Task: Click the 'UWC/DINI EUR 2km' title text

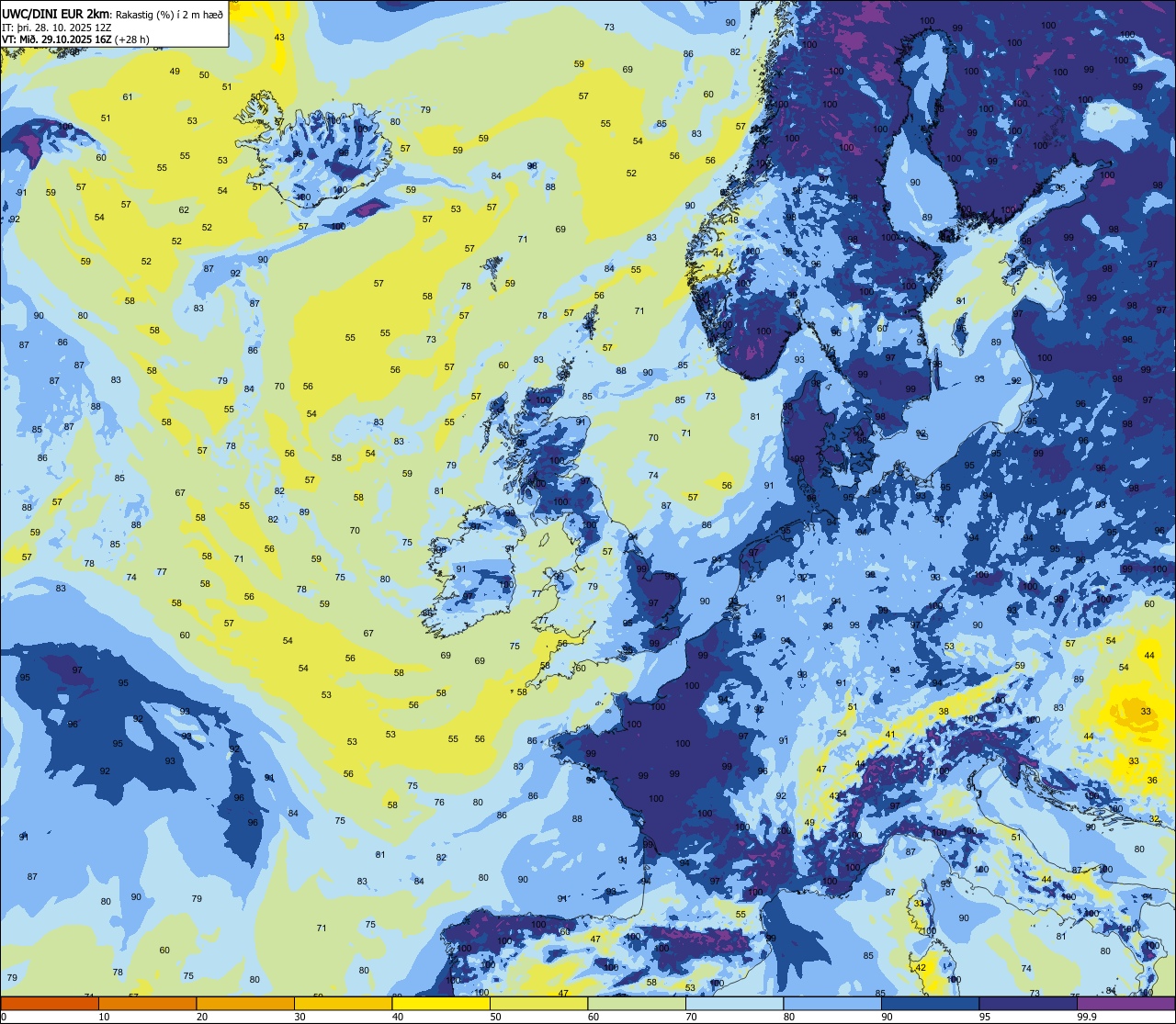Action: click(x=55, y=13)
